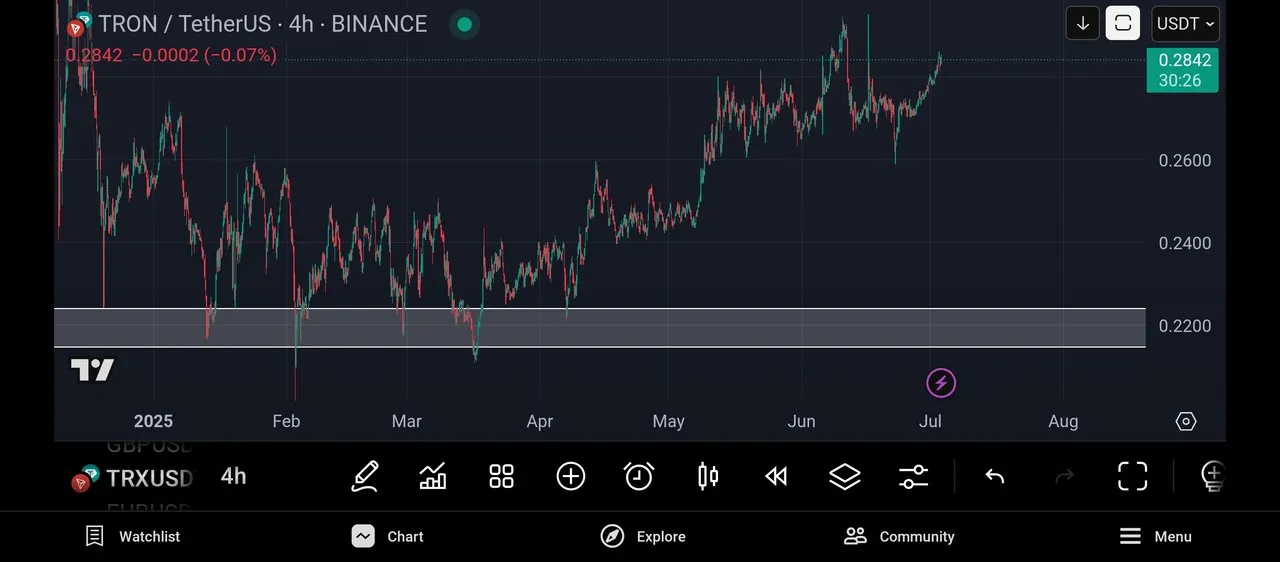
Task: Open time axis settings hexagon icon
Action: pyautogui.click(x=1186, y=421)
